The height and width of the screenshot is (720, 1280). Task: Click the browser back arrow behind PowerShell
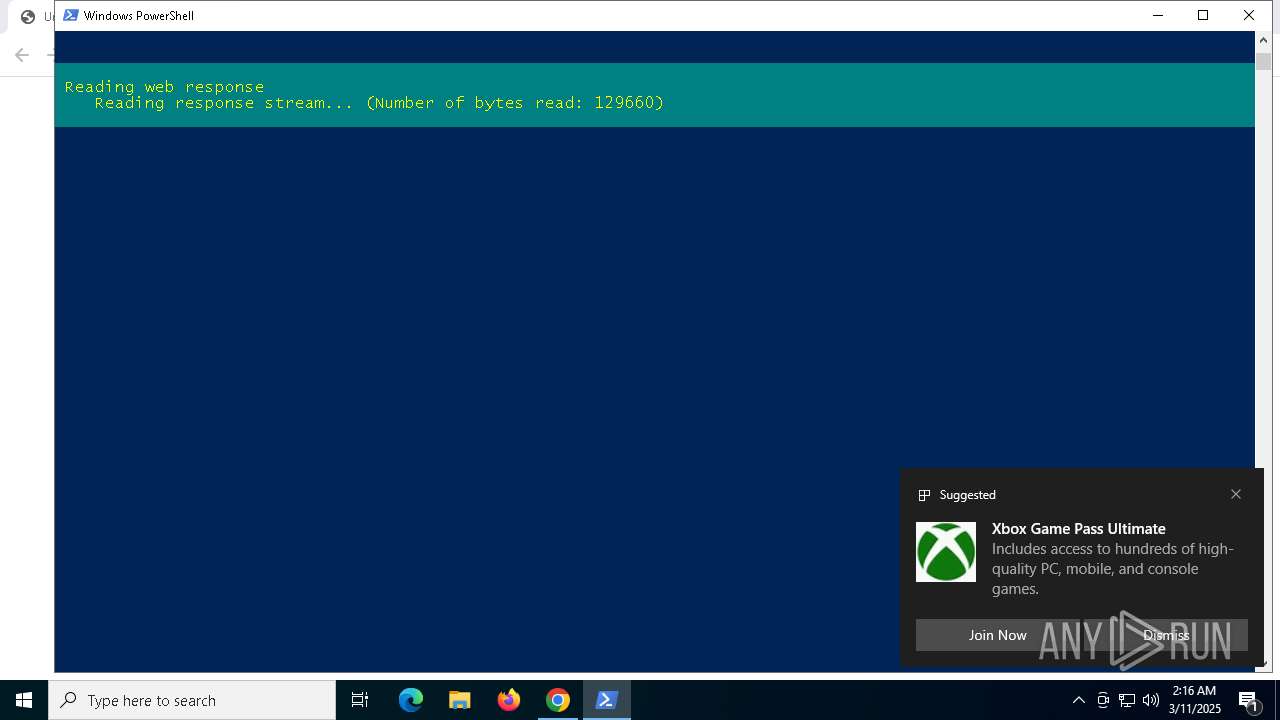[22, 55]
